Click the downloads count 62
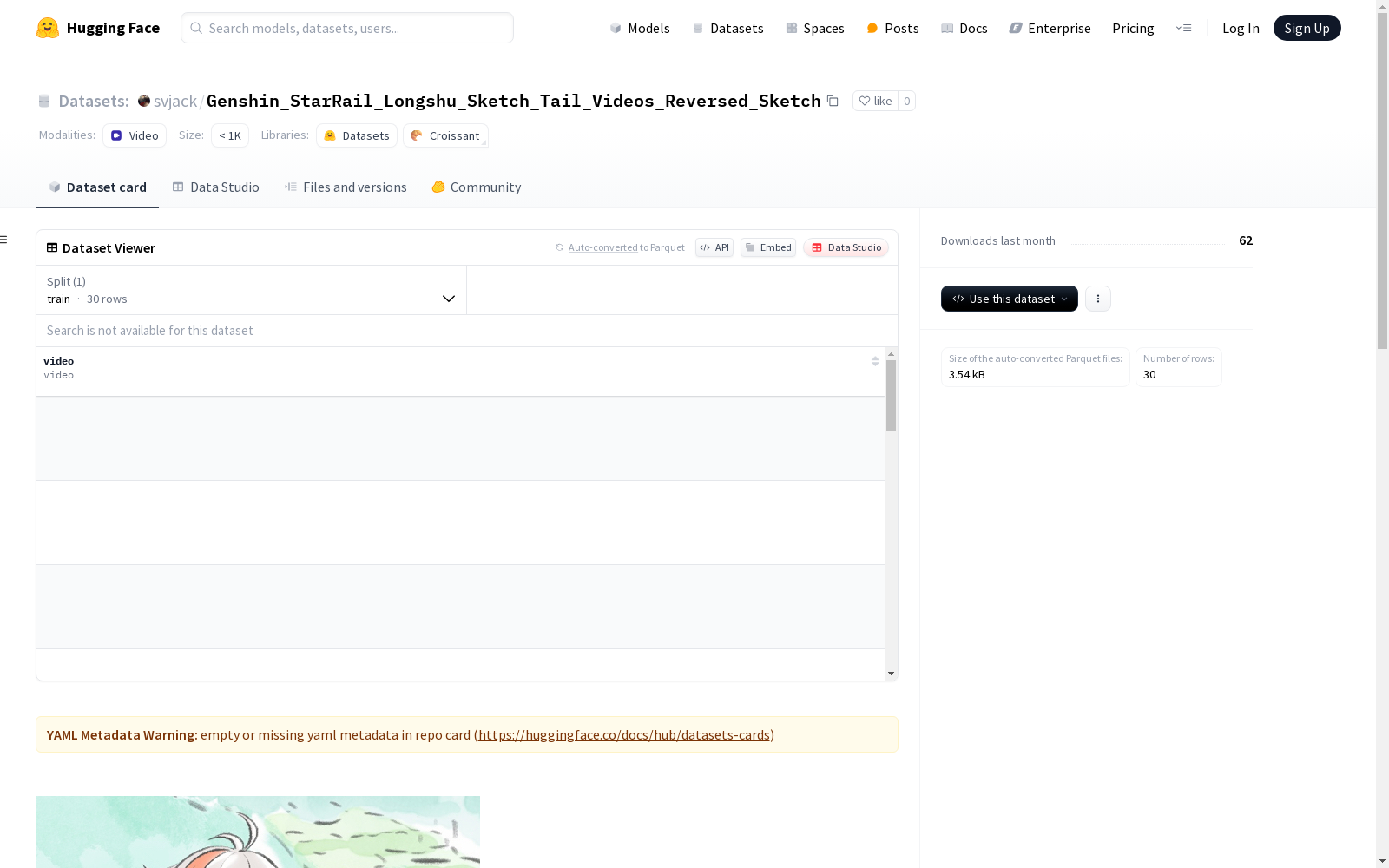1389x868 pixels. 1246,240
